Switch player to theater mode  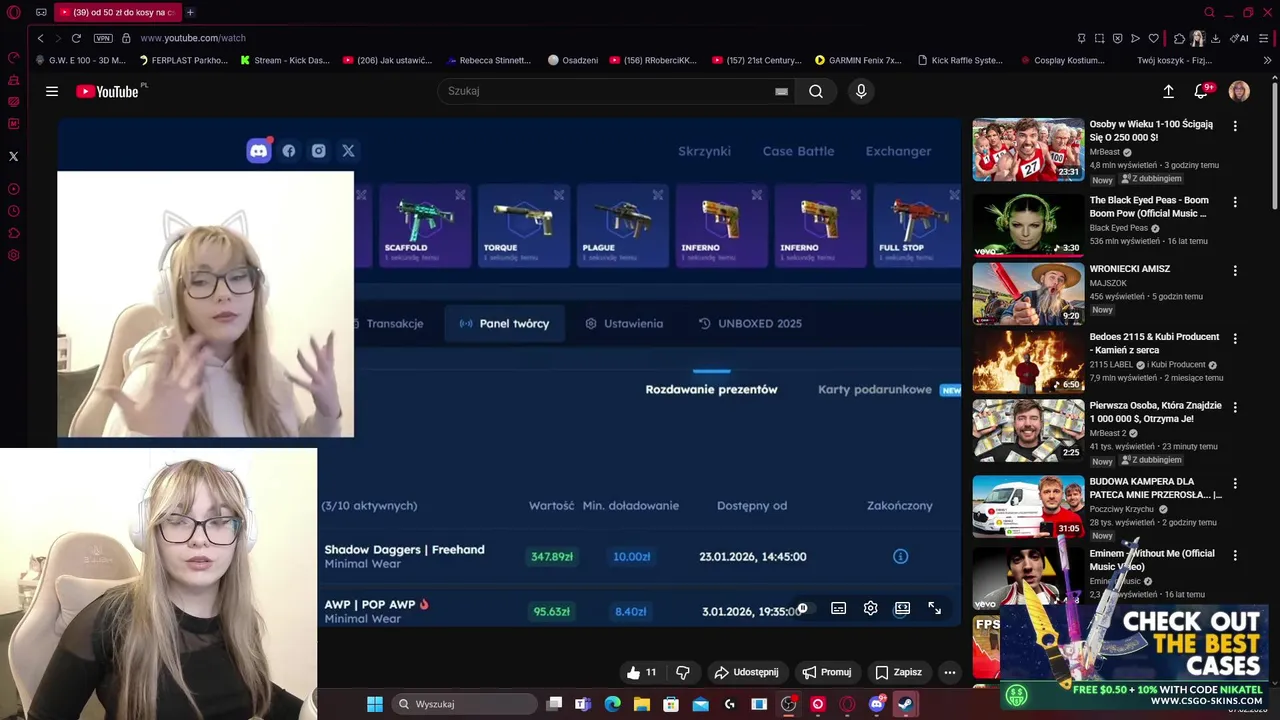902,608
